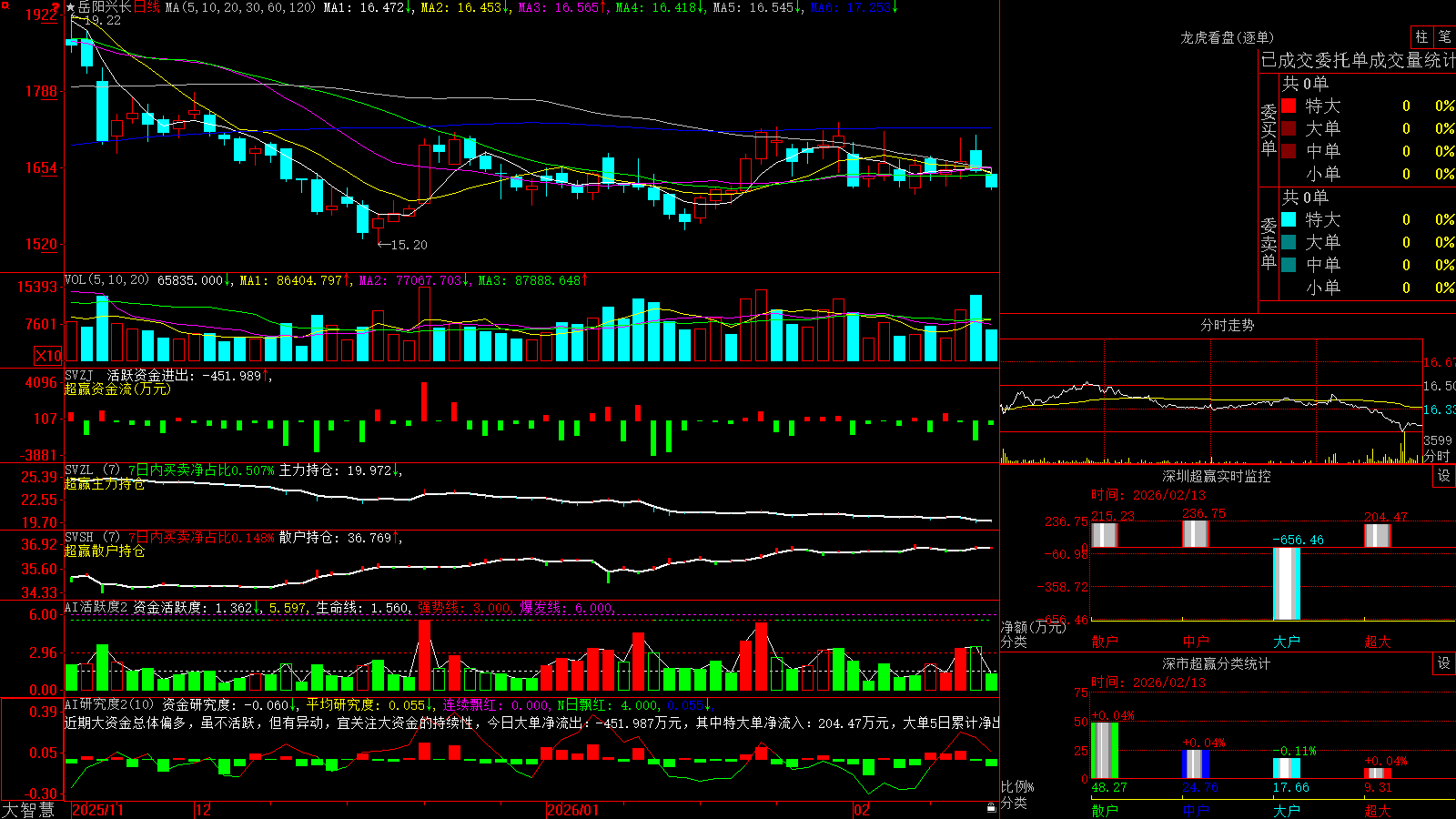Click 时间: 2026/02/13 in 实时监控 panel

click(1148, 495)
